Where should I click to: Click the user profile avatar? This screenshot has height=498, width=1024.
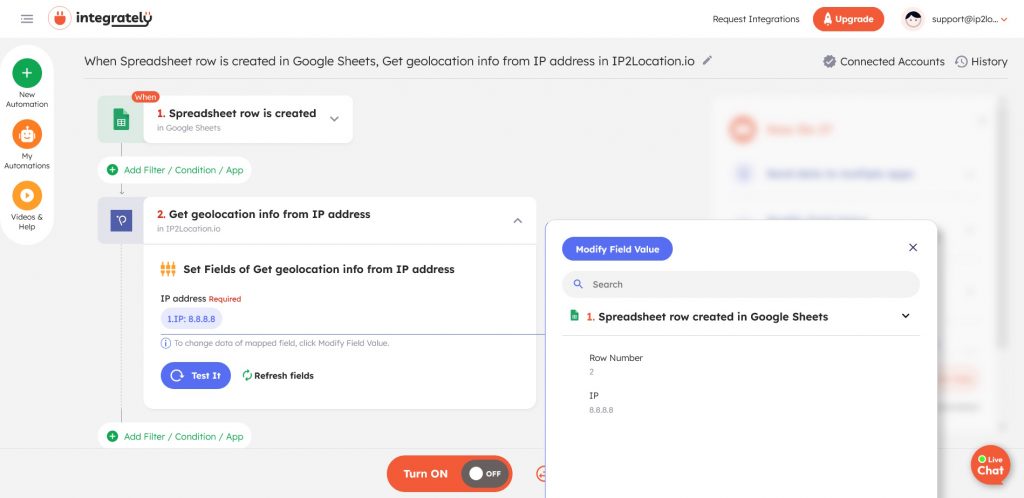pyautogui.click(x=913, y=19)
